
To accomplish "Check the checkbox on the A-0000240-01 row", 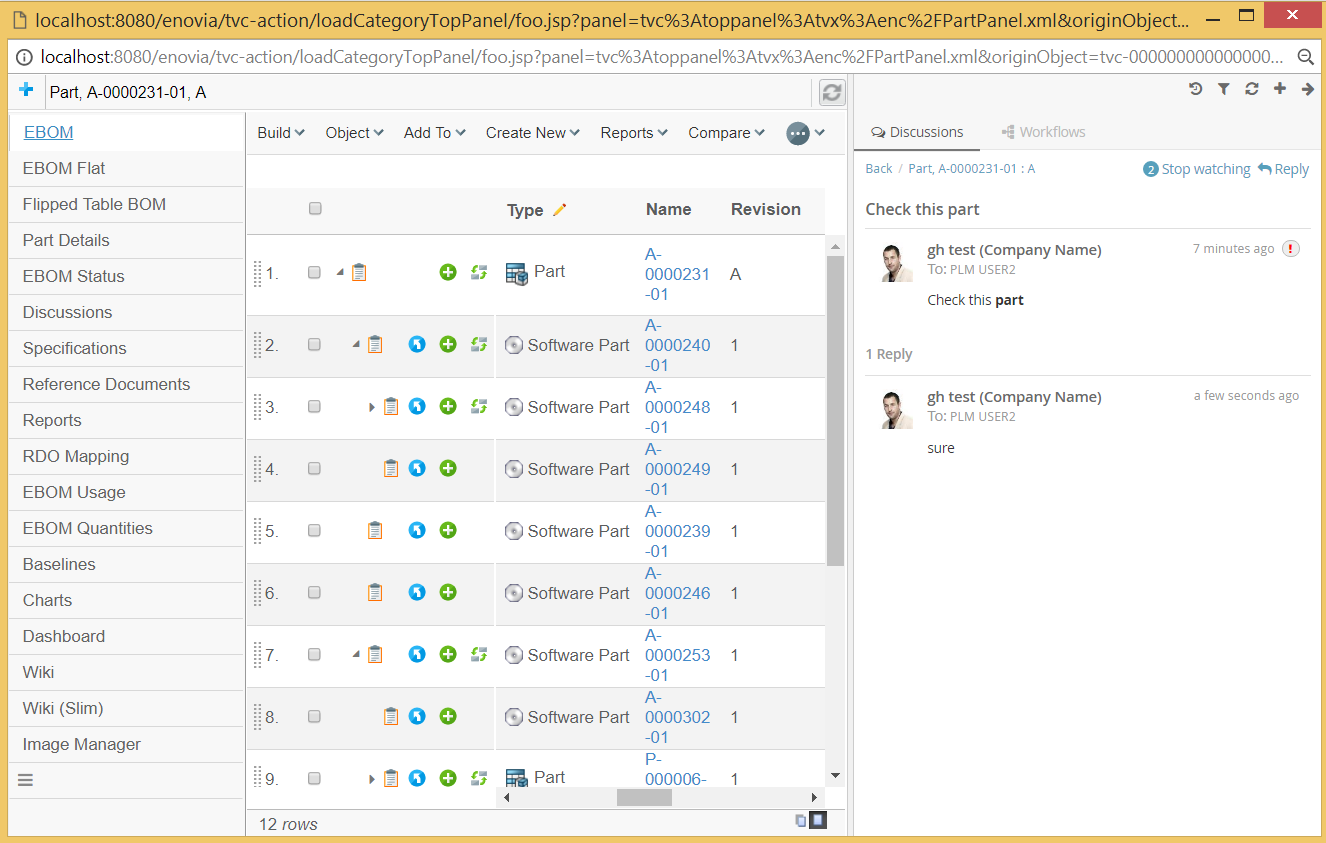I will [315, 343].
